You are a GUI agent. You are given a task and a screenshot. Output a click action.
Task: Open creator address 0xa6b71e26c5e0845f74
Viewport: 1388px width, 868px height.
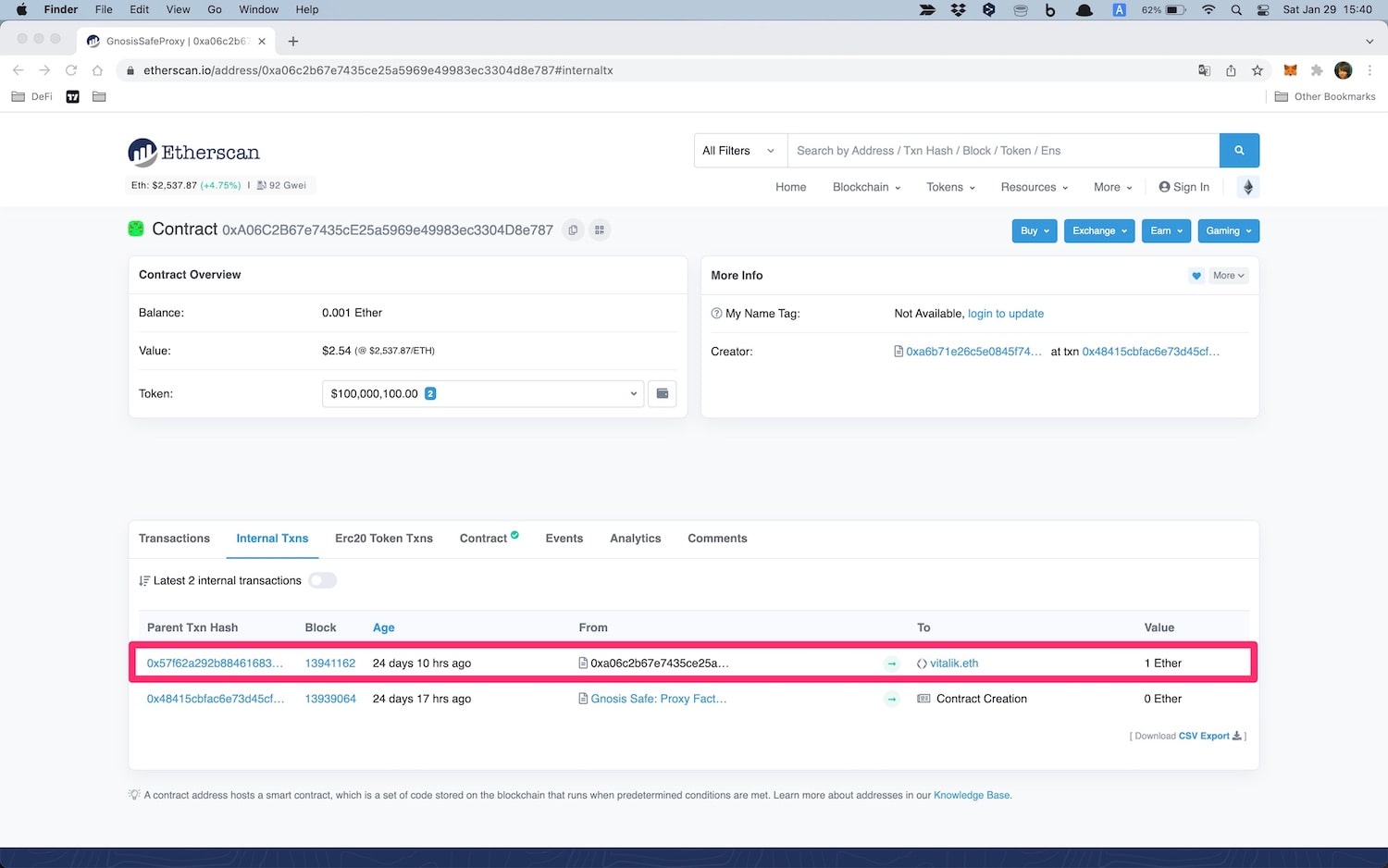coord(973,352)
